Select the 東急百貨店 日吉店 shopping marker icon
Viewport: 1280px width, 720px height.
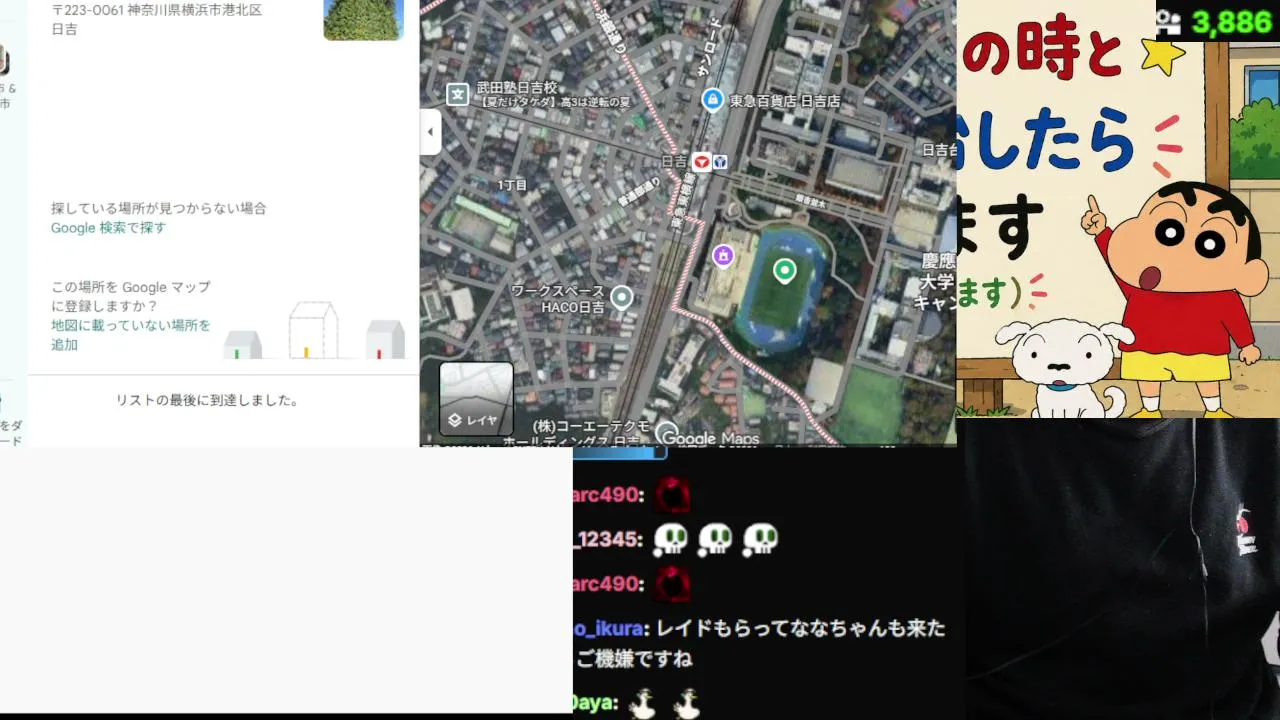(x=712, y=99)
